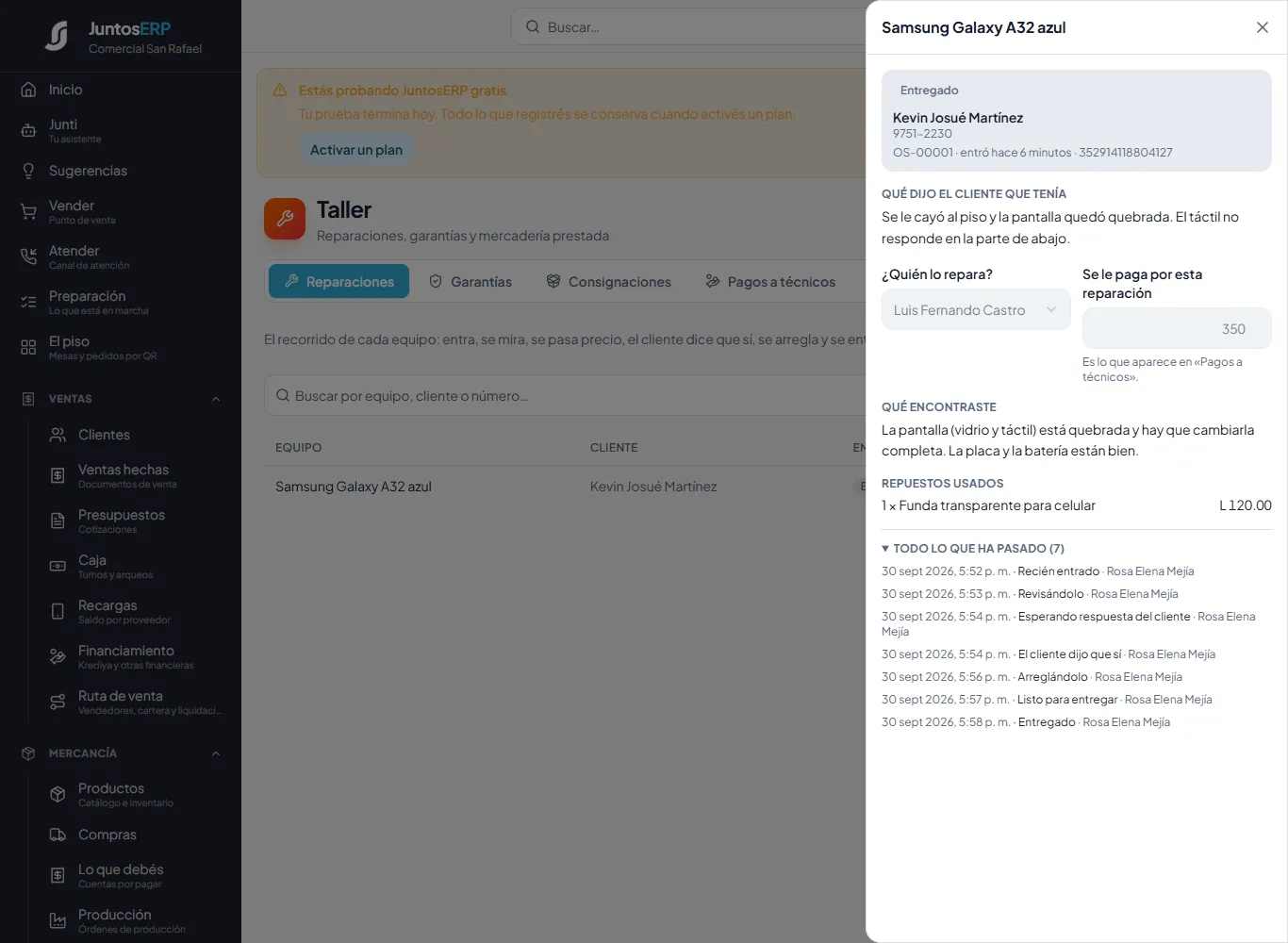
Task: Collapse the 'Todo lo que ha pasado' history
Action: [973, 548]
